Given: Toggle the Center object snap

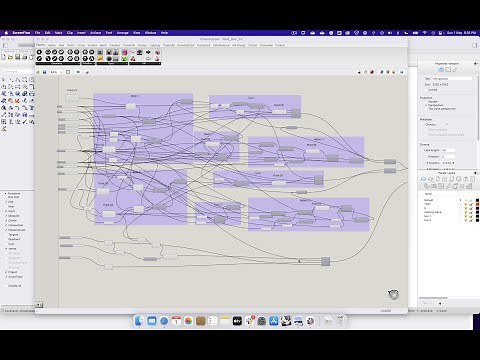Looking at the screenshot, I should point(11,220).
